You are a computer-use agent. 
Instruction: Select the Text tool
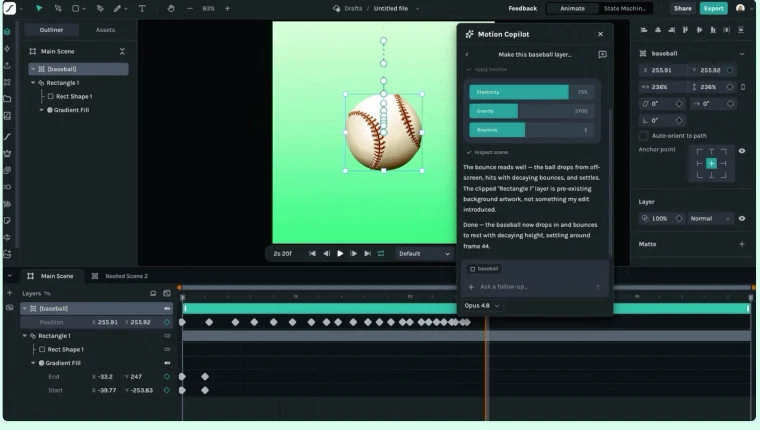pyautogui.click(x=142, y=8)
